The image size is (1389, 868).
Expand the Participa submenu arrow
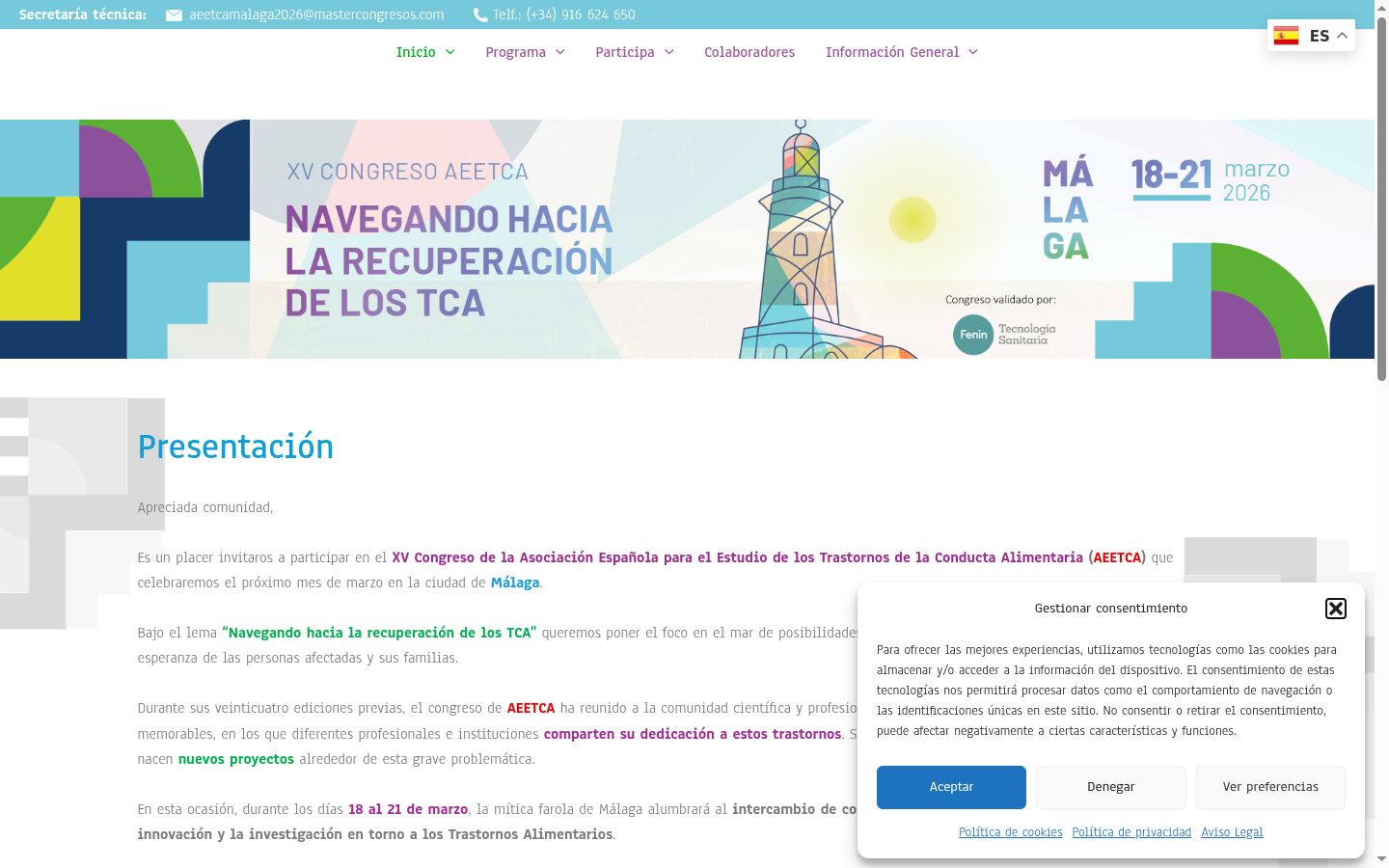pos(669,52)
